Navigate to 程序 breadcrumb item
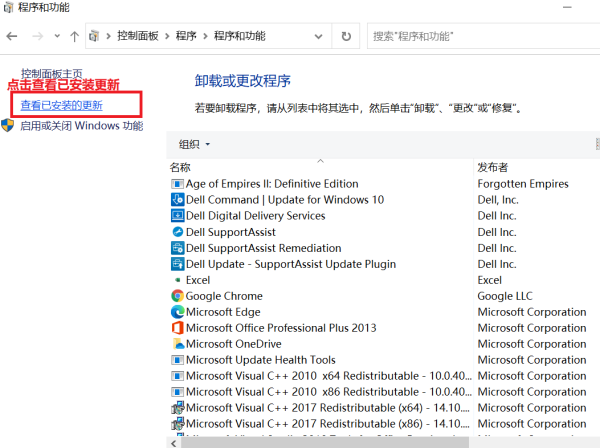The image size is (600, 448). (186, 36)
